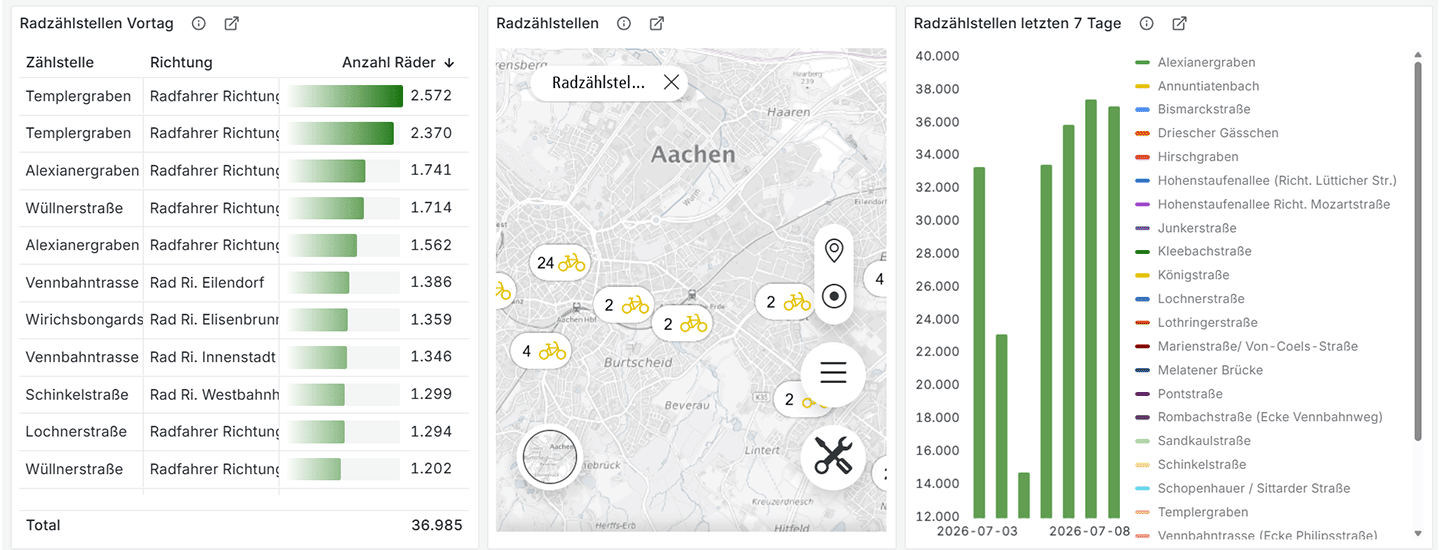Open Radzählstellen Vortag panel in new window
Screen dimensions: 1440x550
231,23
